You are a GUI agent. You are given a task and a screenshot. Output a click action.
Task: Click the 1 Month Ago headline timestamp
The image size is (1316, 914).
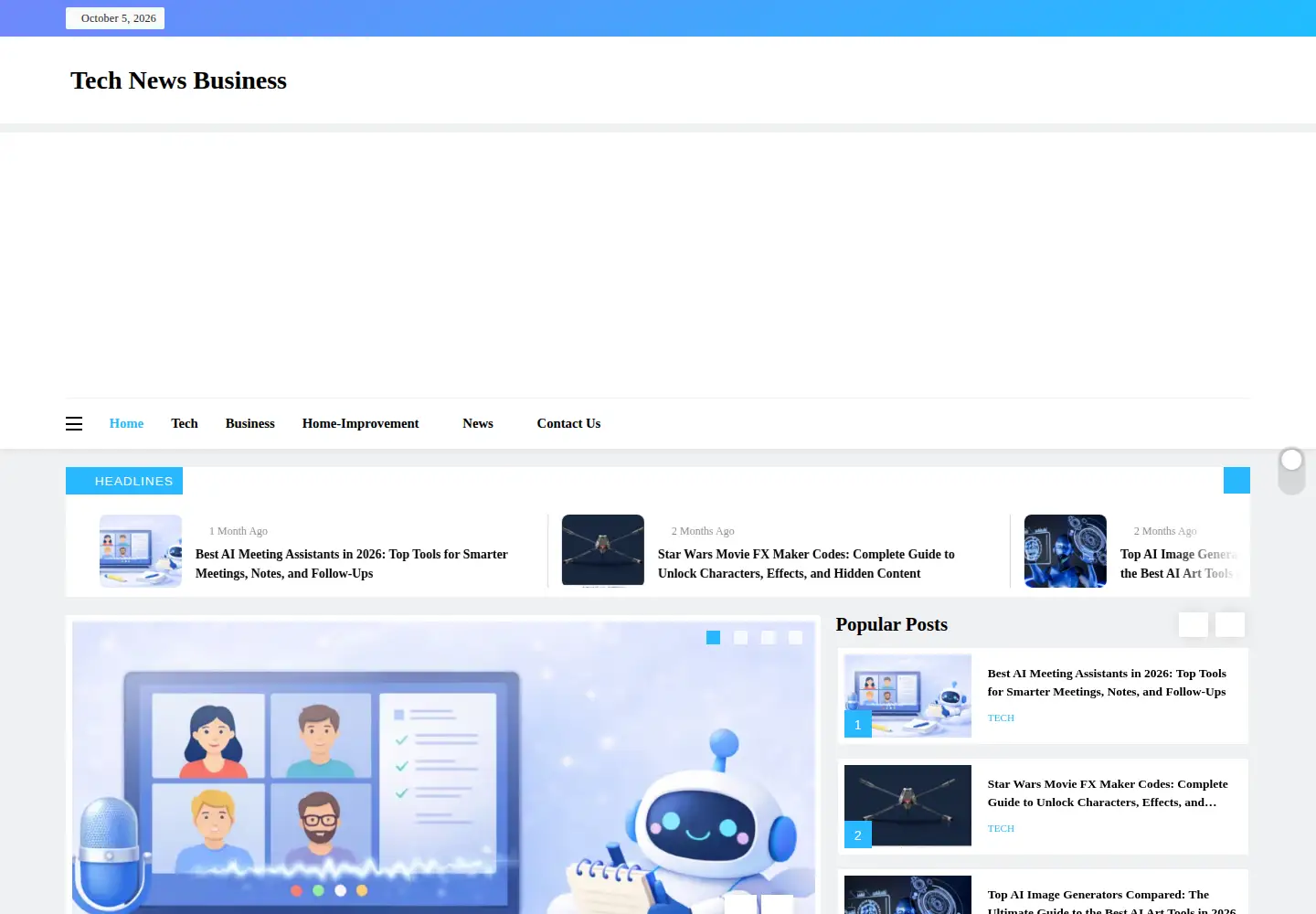[x=239, y=531]
